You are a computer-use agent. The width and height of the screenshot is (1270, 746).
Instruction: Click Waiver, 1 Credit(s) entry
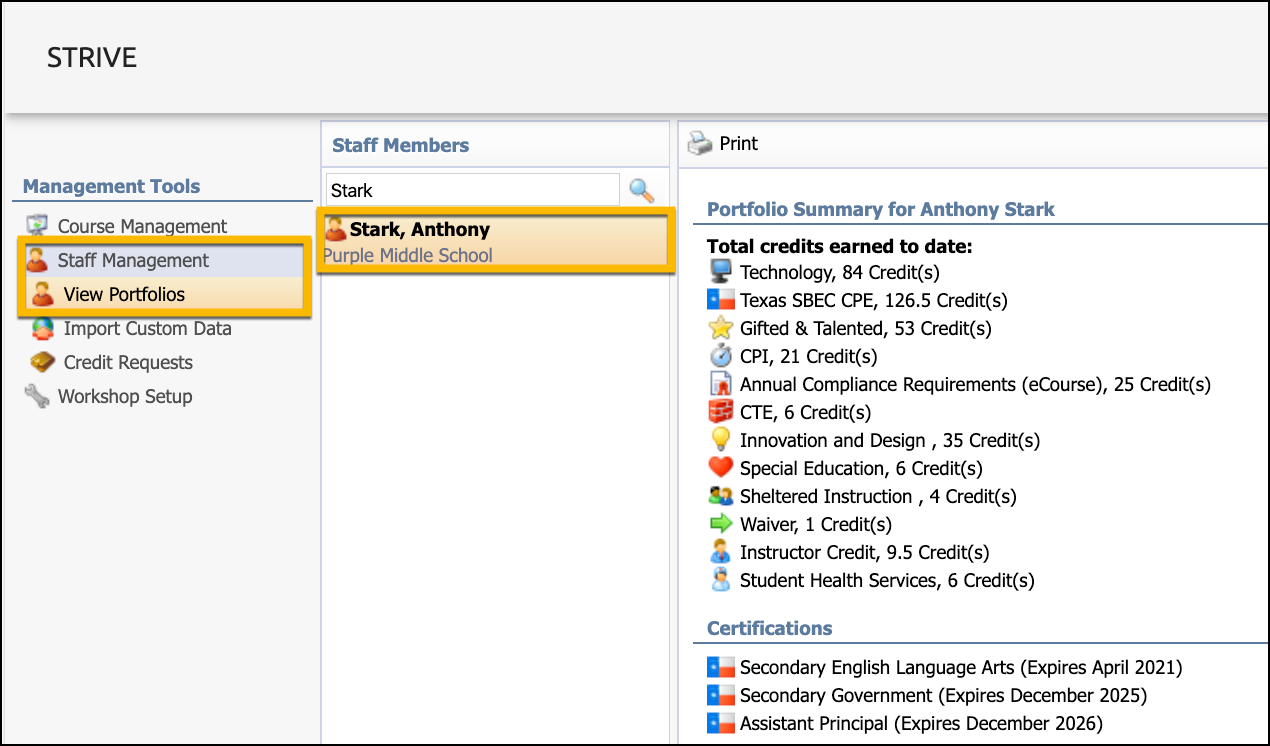[x=816, y=524]
